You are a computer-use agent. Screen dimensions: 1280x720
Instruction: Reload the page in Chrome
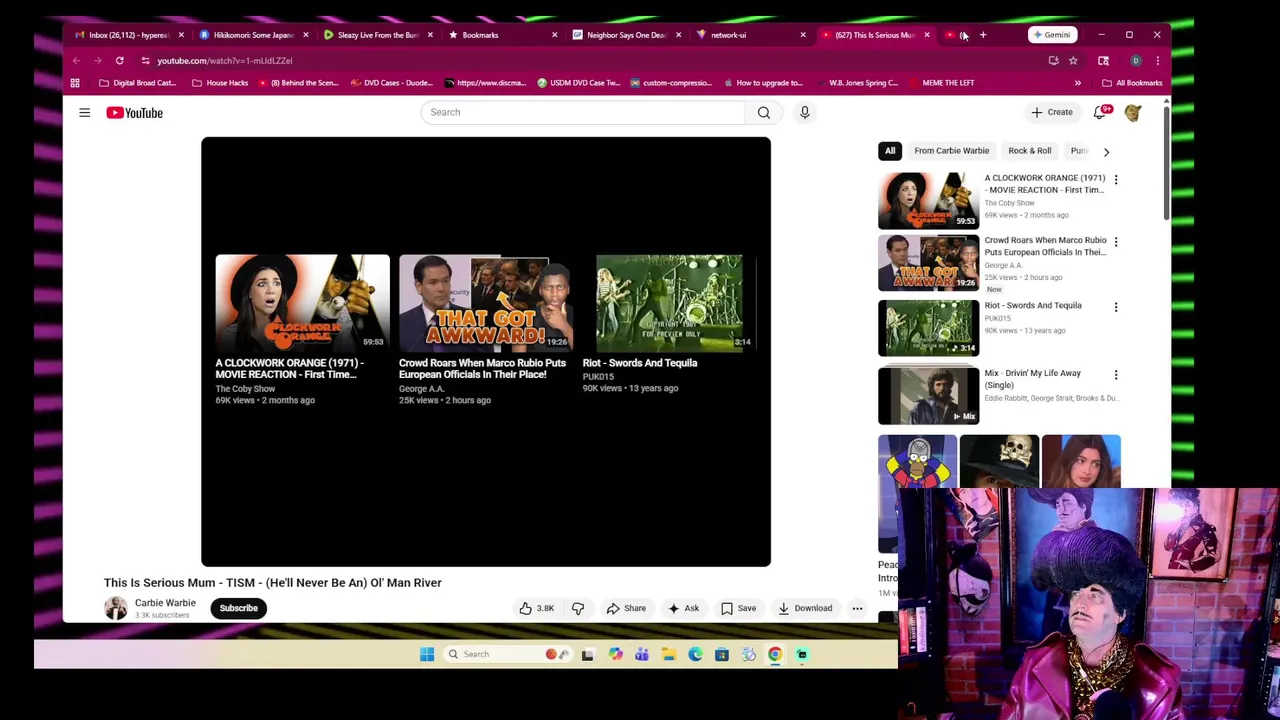pyautogui.click(x=119, y=60)
